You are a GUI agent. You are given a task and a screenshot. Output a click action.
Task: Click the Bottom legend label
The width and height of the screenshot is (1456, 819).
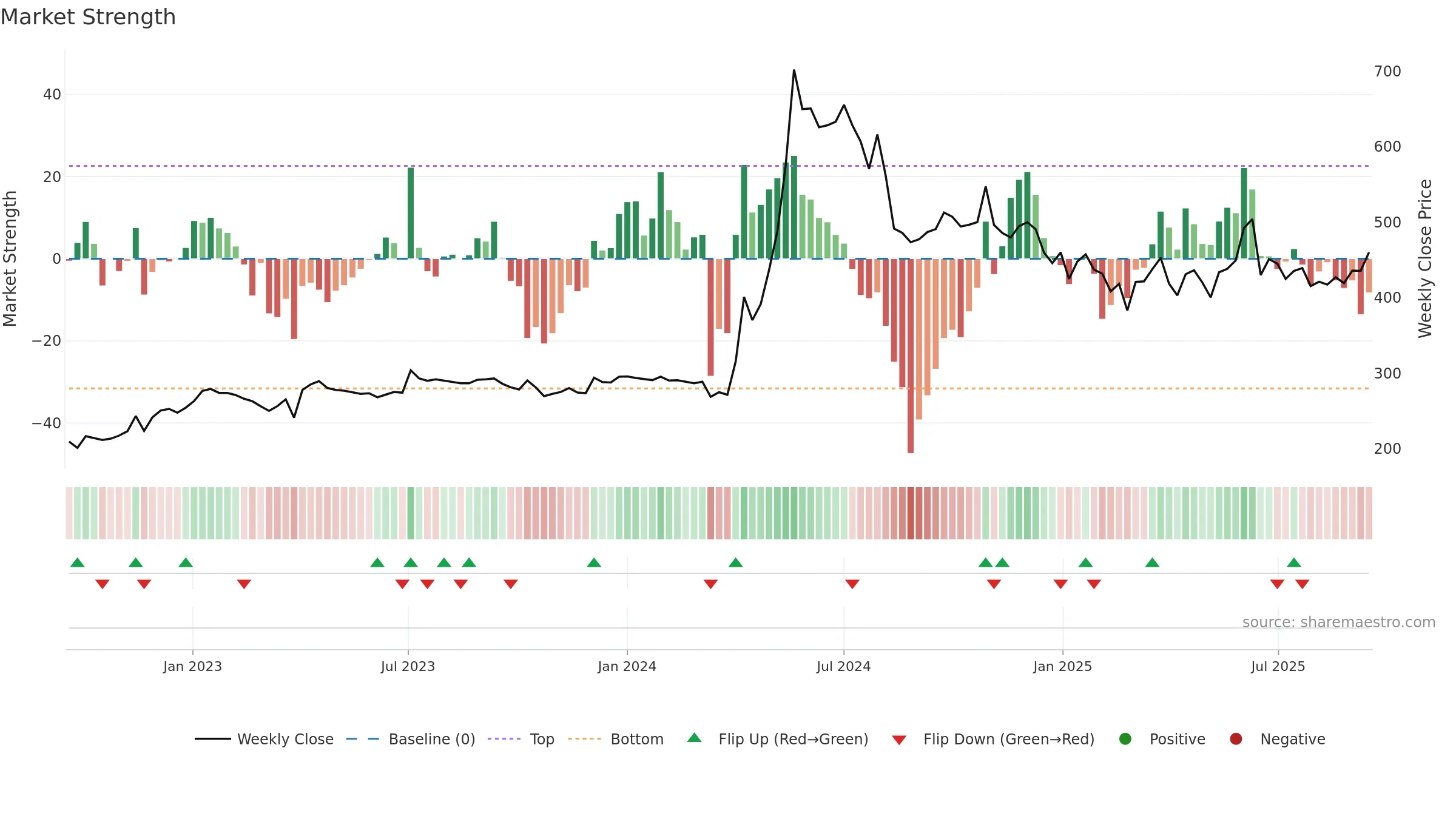pos(637,739)
